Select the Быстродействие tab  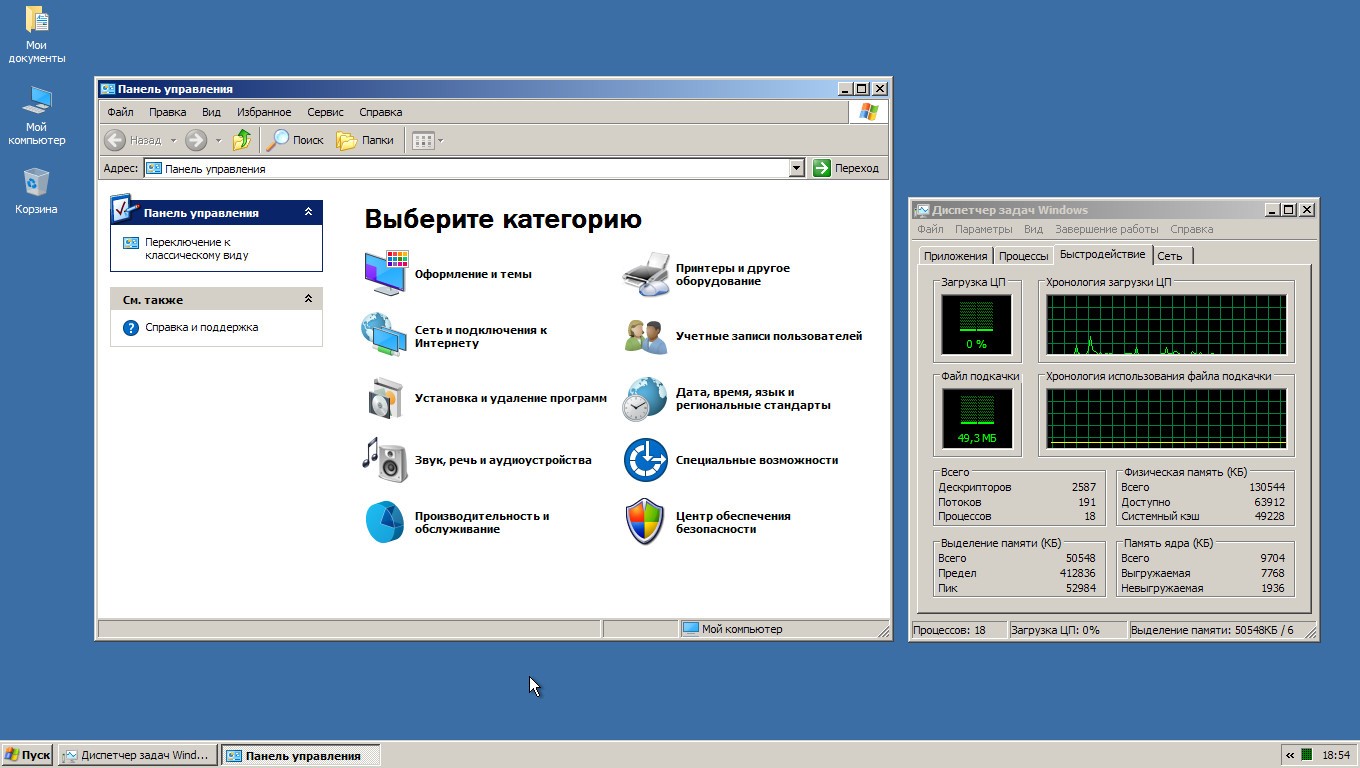(1103, 254)
